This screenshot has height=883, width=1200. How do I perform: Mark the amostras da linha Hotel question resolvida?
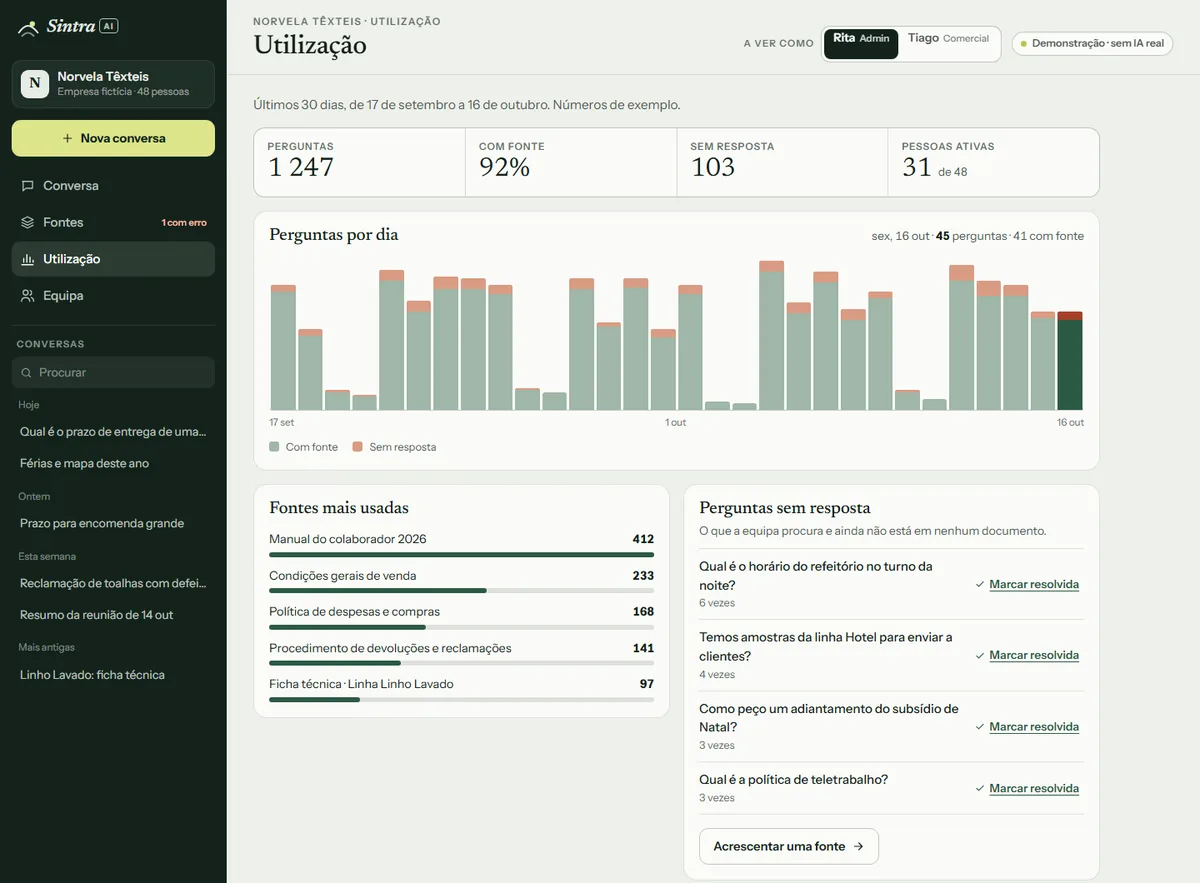pyautogui.click(x=1034, y=655)
